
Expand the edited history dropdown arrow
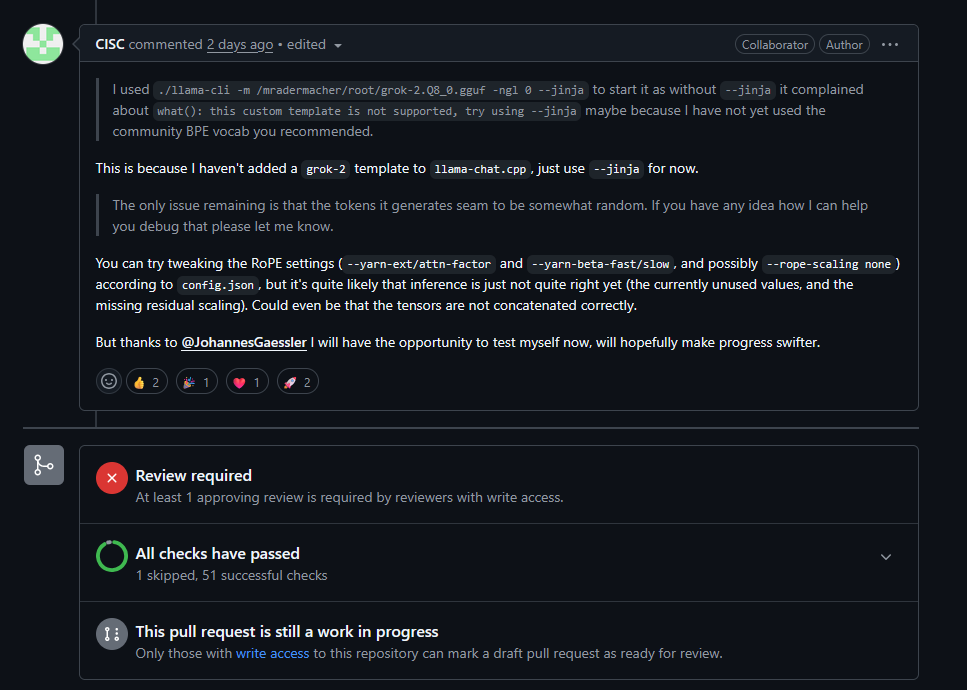point(338,46)
